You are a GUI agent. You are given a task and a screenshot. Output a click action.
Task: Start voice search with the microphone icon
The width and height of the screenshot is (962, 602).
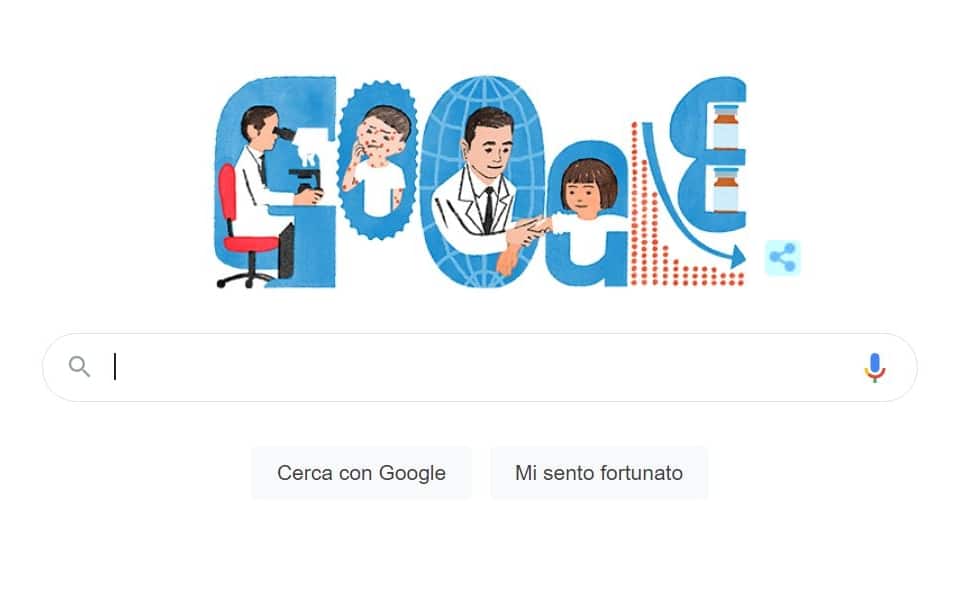(875, 368)
